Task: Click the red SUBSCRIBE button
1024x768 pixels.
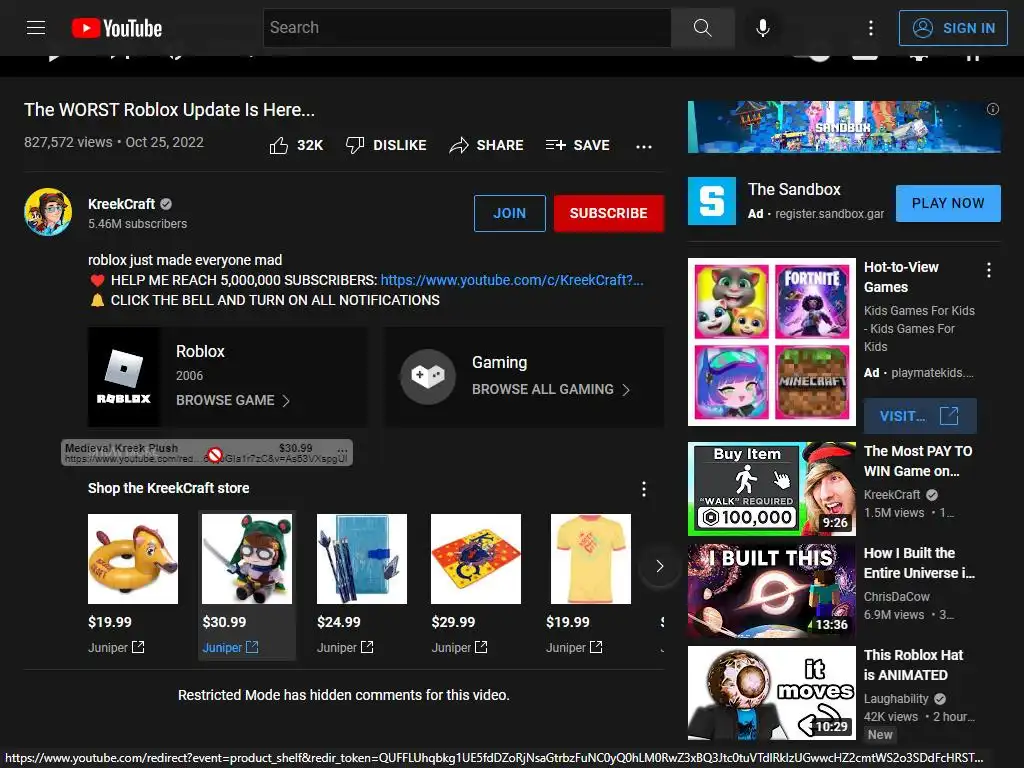Action: click(609, 213)
